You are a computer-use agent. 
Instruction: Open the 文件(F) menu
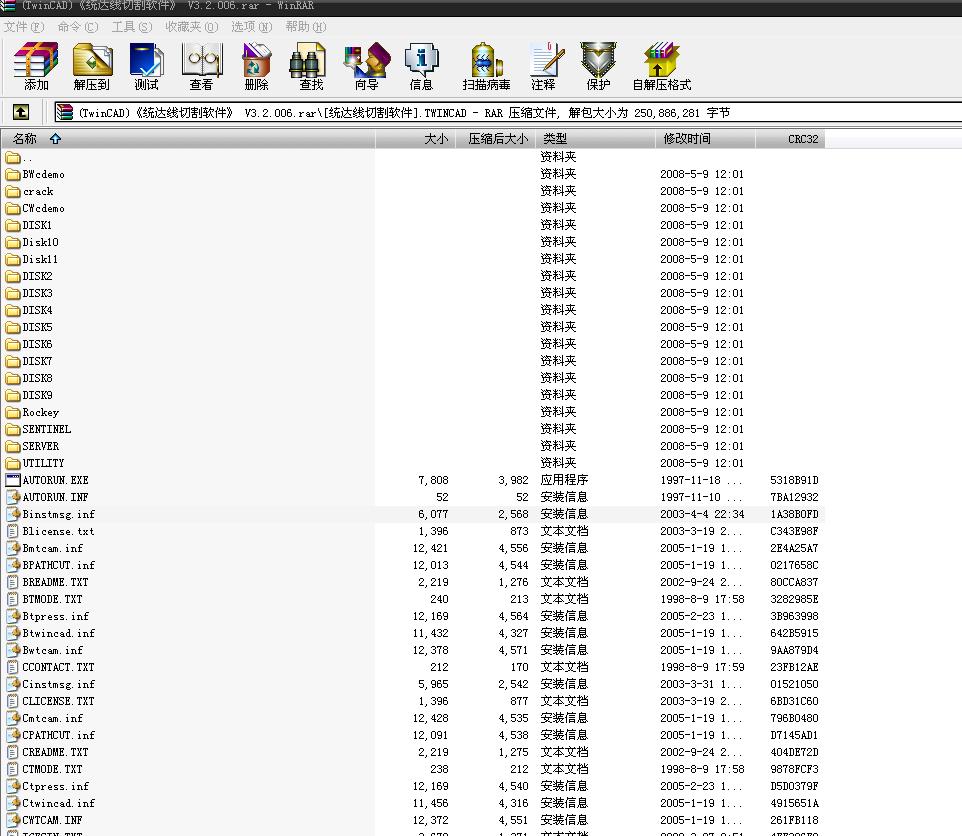[24, 26]
